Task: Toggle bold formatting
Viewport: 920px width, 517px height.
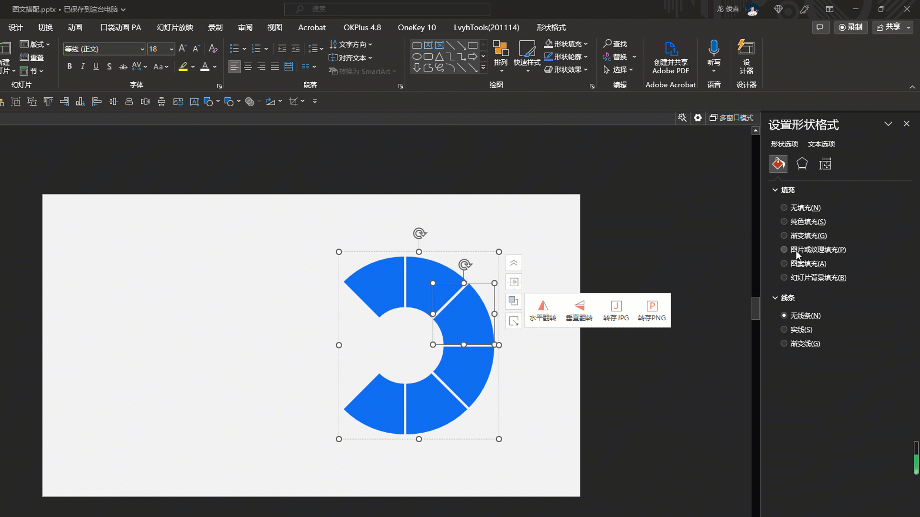Action: (x=69, y=66)
